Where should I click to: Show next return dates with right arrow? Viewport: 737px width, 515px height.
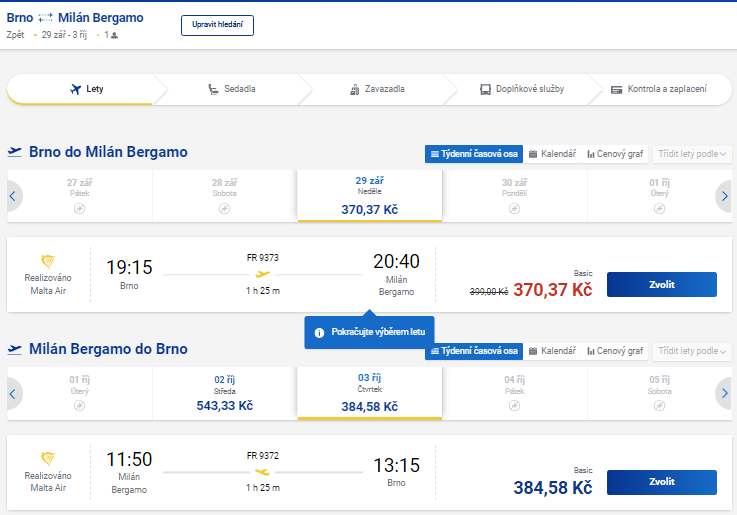pyautogui.click(x=724, y=394)
